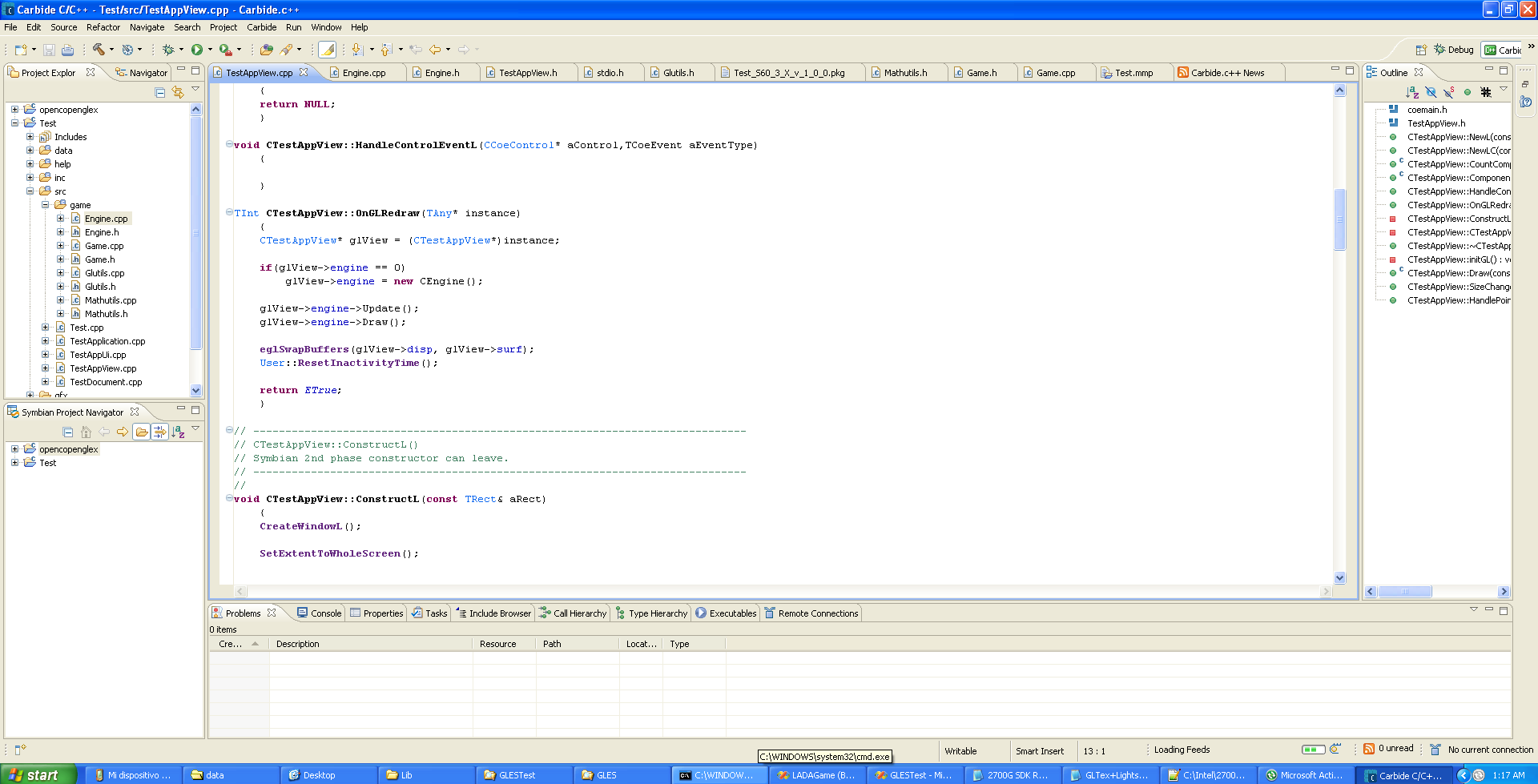Open dropdown arrow next to Run button
Image resolution: width=1538 pixels, height=784 pixels.
point(211,50)
